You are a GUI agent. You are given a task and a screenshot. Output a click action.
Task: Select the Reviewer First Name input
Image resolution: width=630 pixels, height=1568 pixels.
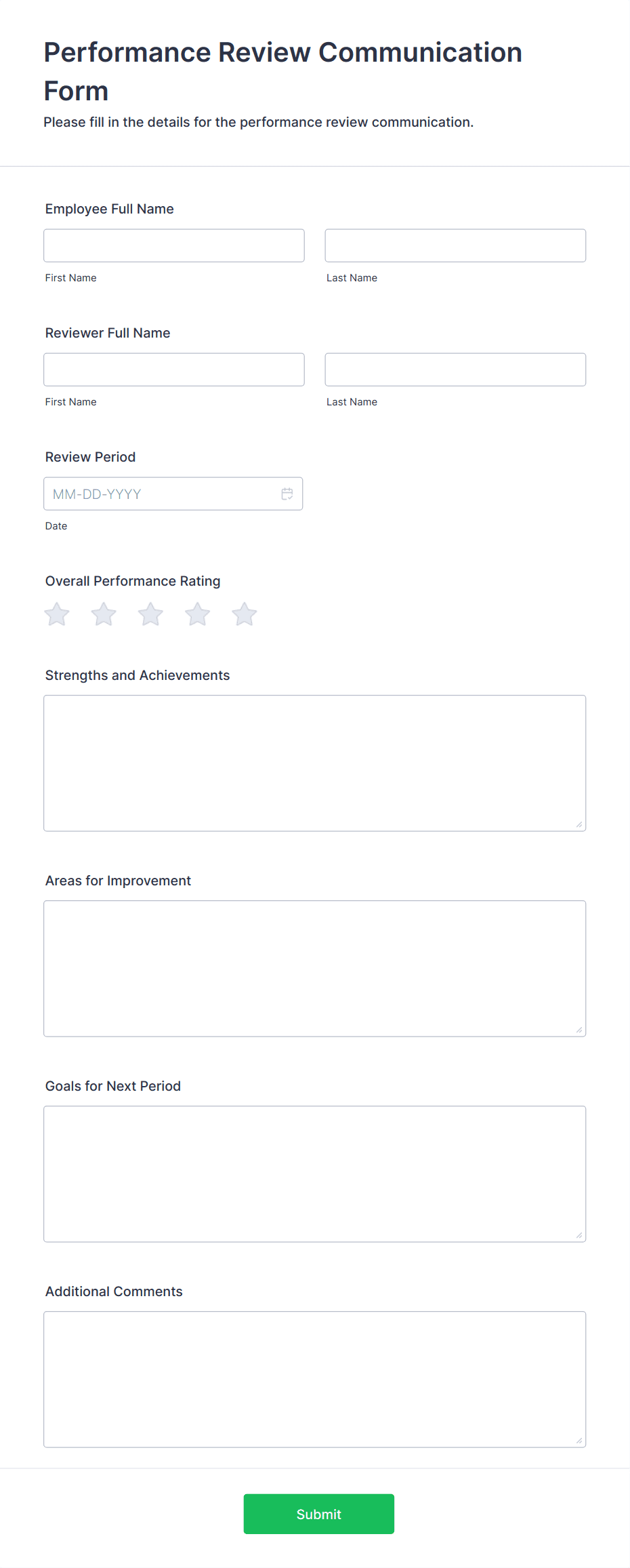[174, 369]
